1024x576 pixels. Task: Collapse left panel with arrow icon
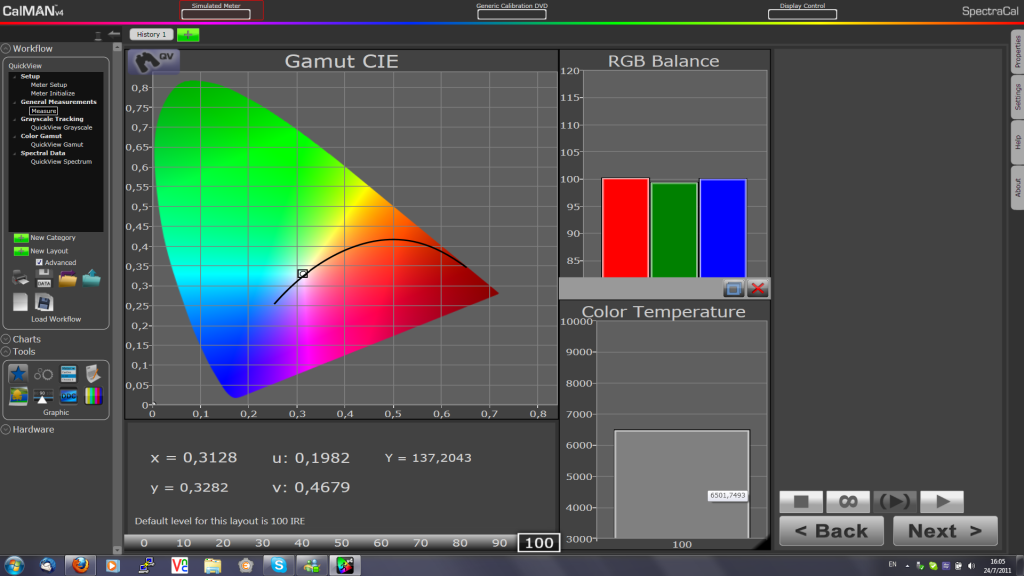click(x=114, y=34)
